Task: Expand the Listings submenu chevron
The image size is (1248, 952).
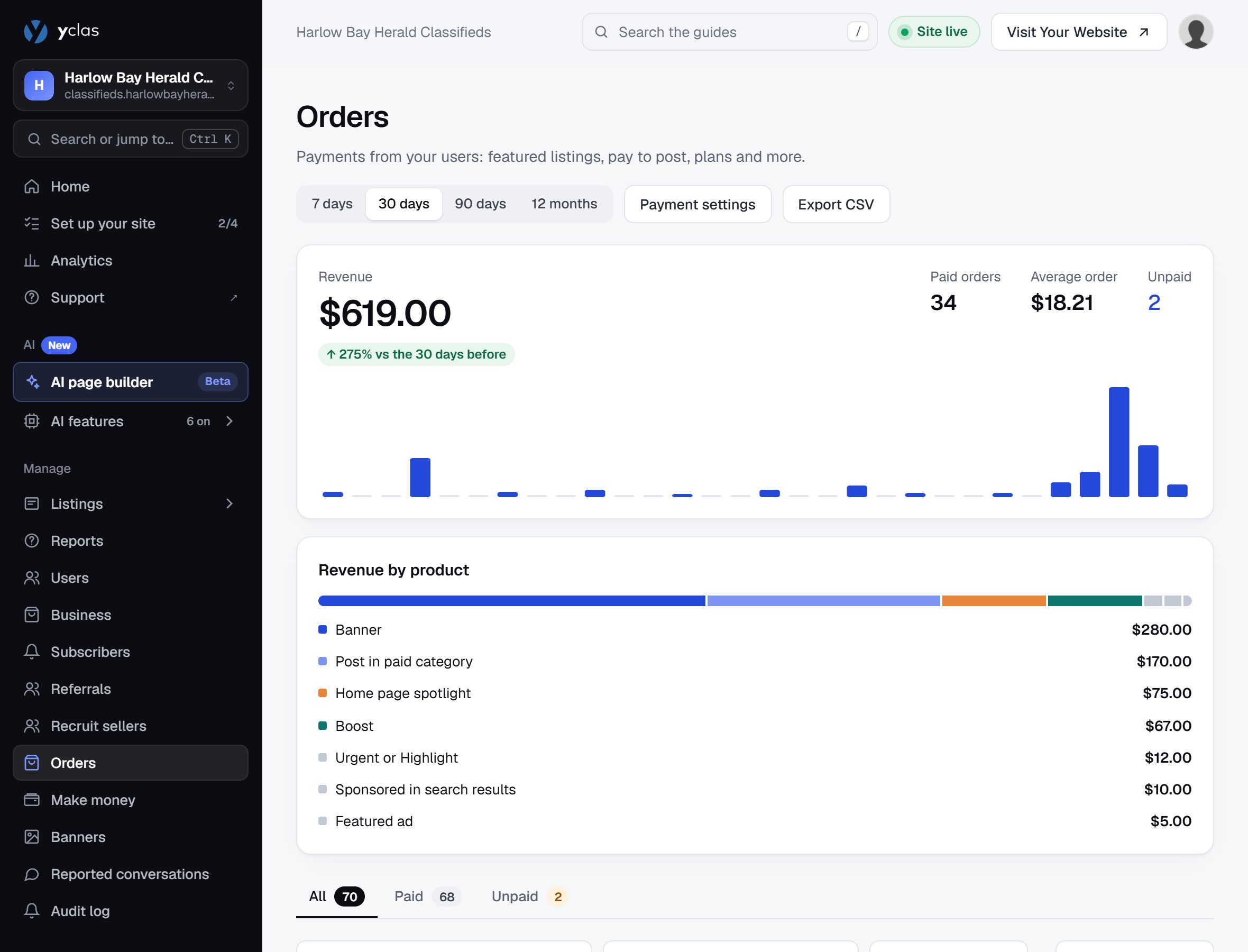Action: (230, 504)
